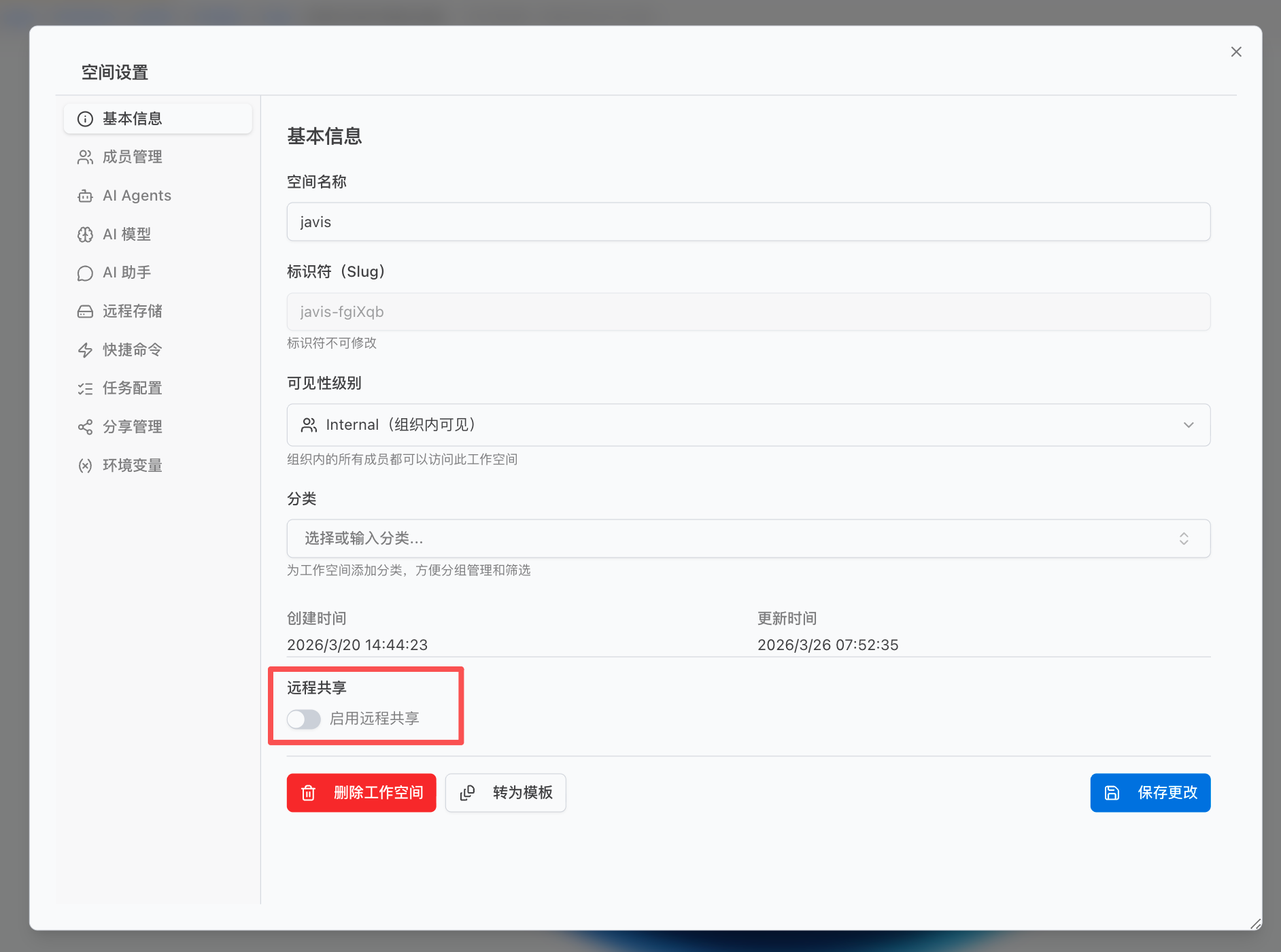Close the 空间设置 dialog
The image size is (1281, 952).
(x=1236, y=51)
